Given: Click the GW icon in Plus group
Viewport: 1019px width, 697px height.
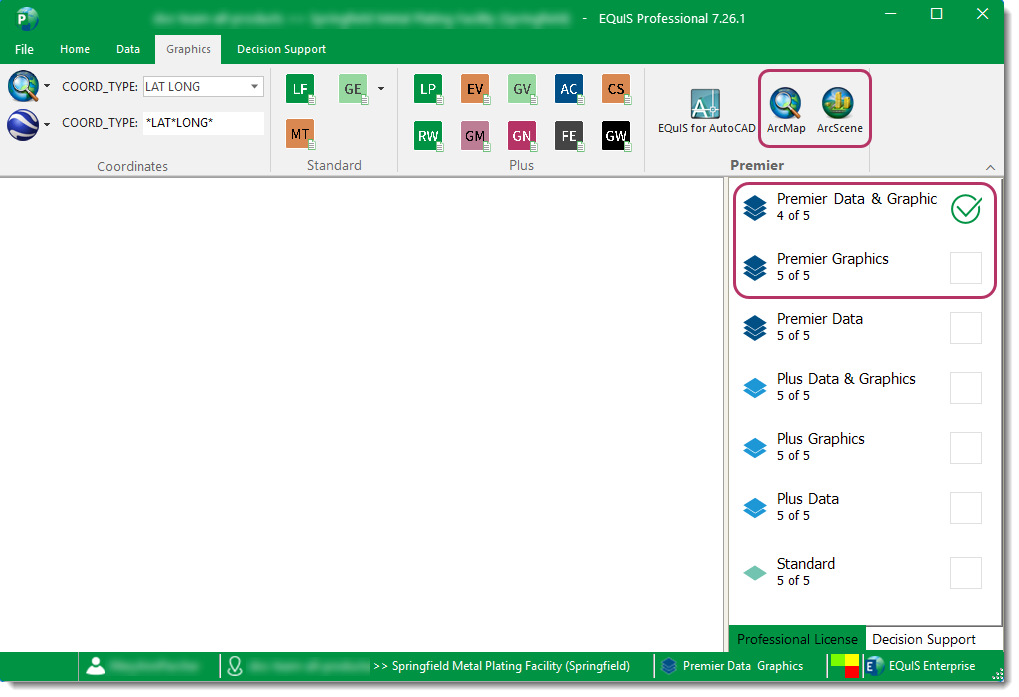Looking at the screenshot, I should point(616,136).
